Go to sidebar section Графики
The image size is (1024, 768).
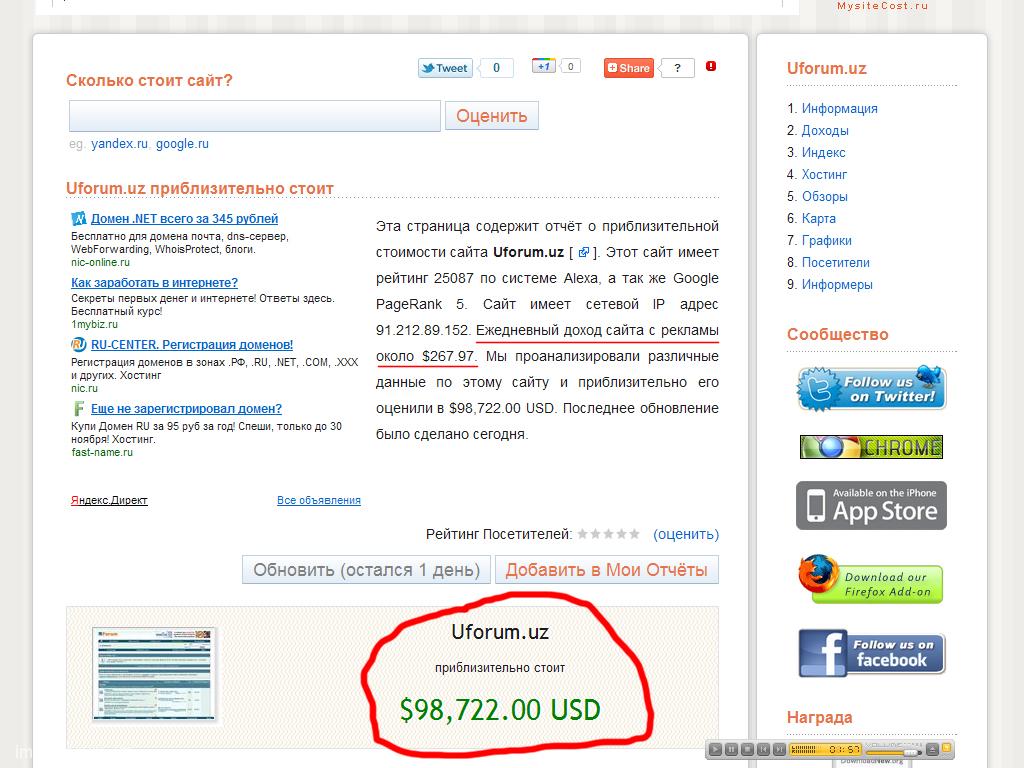pos(827,240)
